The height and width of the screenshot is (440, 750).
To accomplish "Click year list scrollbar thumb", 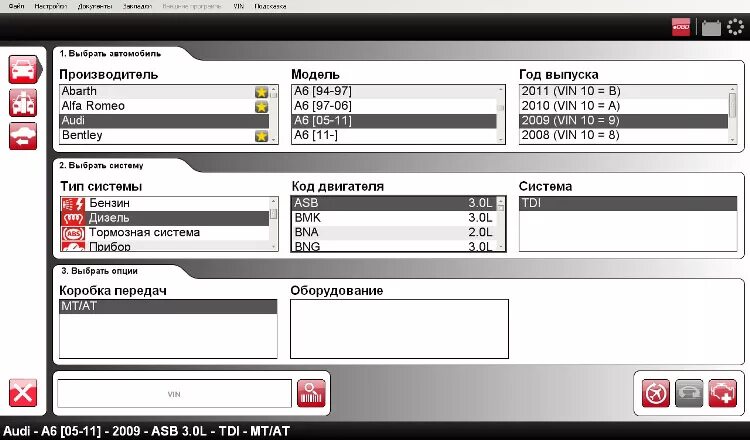I will pyautogui.click(x=732, y=105).
